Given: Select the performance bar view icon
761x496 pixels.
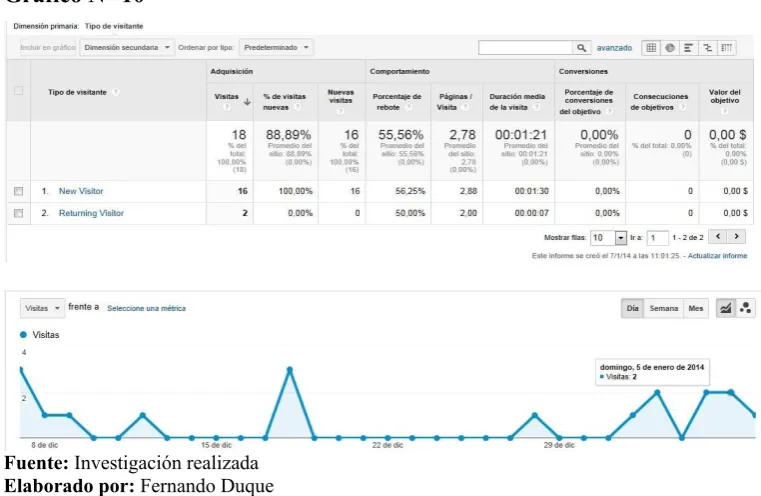Looking at the screenshot, I should [x=688, y=48].
